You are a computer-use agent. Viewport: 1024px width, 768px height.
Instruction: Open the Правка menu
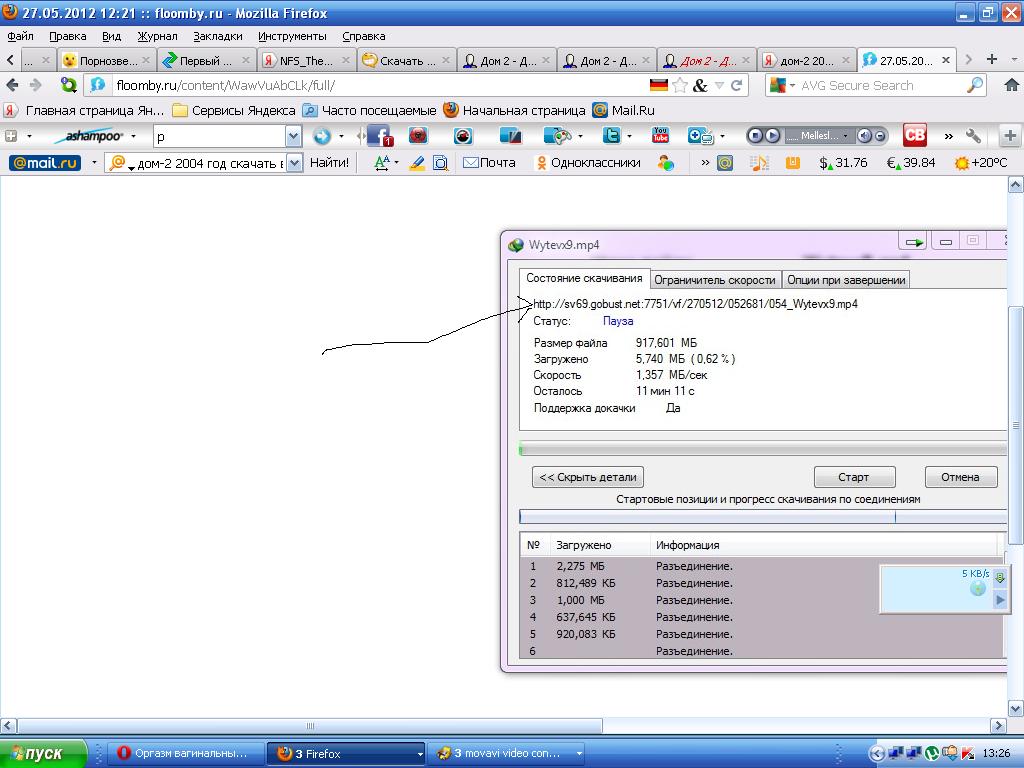(67, 37)
